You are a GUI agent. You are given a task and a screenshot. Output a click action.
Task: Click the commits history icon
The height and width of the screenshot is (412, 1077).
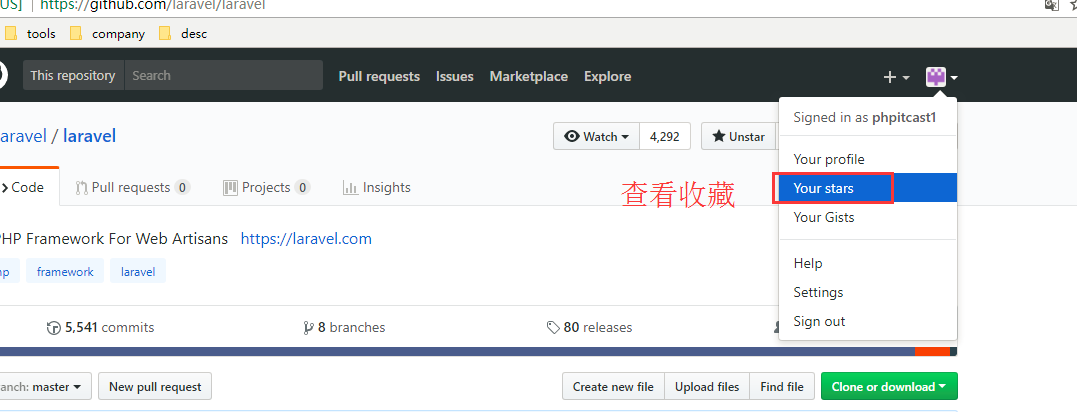[x=54, y=328]
